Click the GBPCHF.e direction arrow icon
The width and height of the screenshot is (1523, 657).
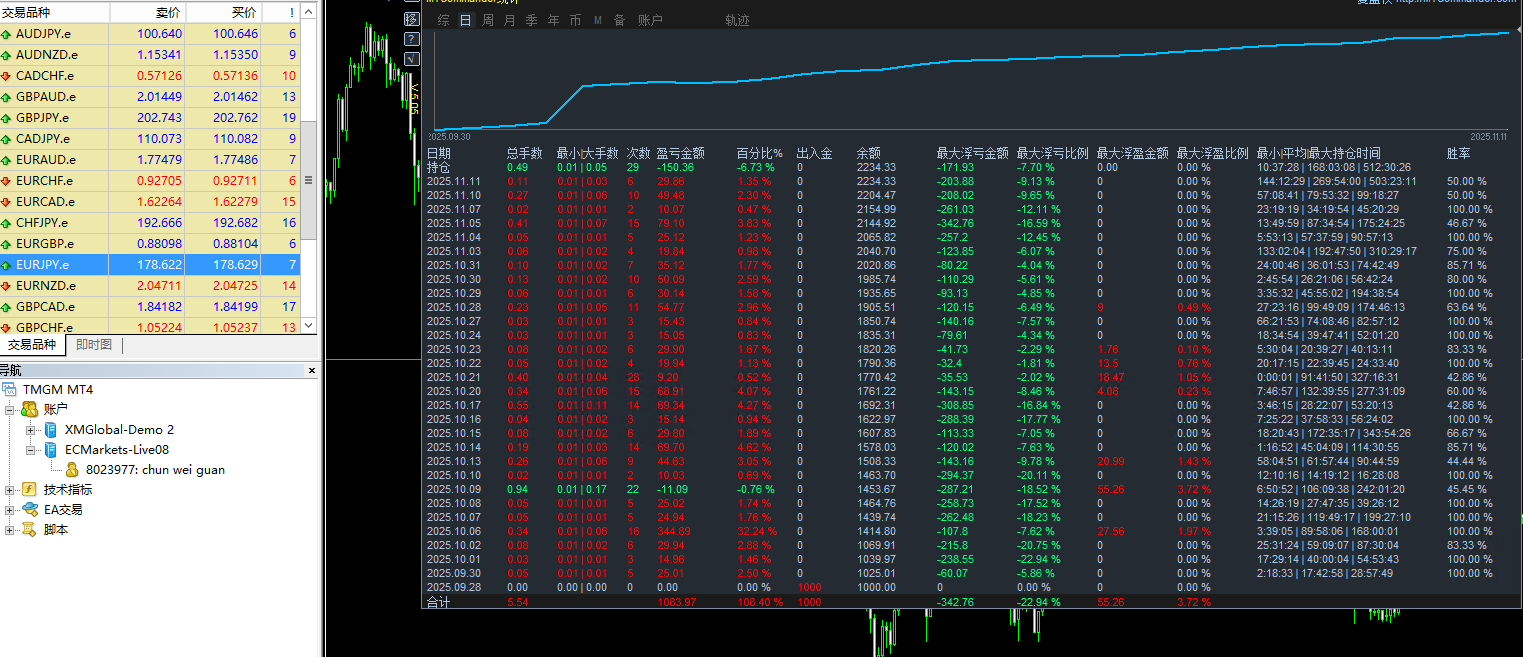7,328
